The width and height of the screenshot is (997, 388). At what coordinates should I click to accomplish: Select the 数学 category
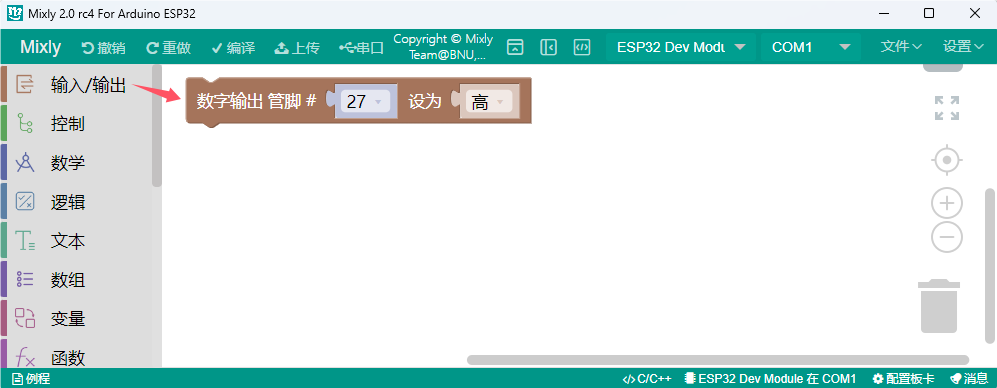point(76,163)
